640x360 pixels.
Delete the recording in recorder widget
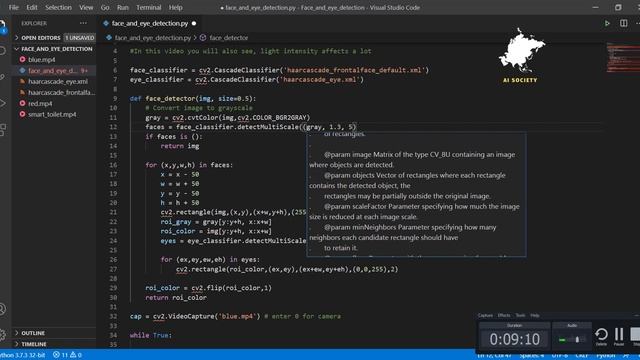tap(601, 336)
